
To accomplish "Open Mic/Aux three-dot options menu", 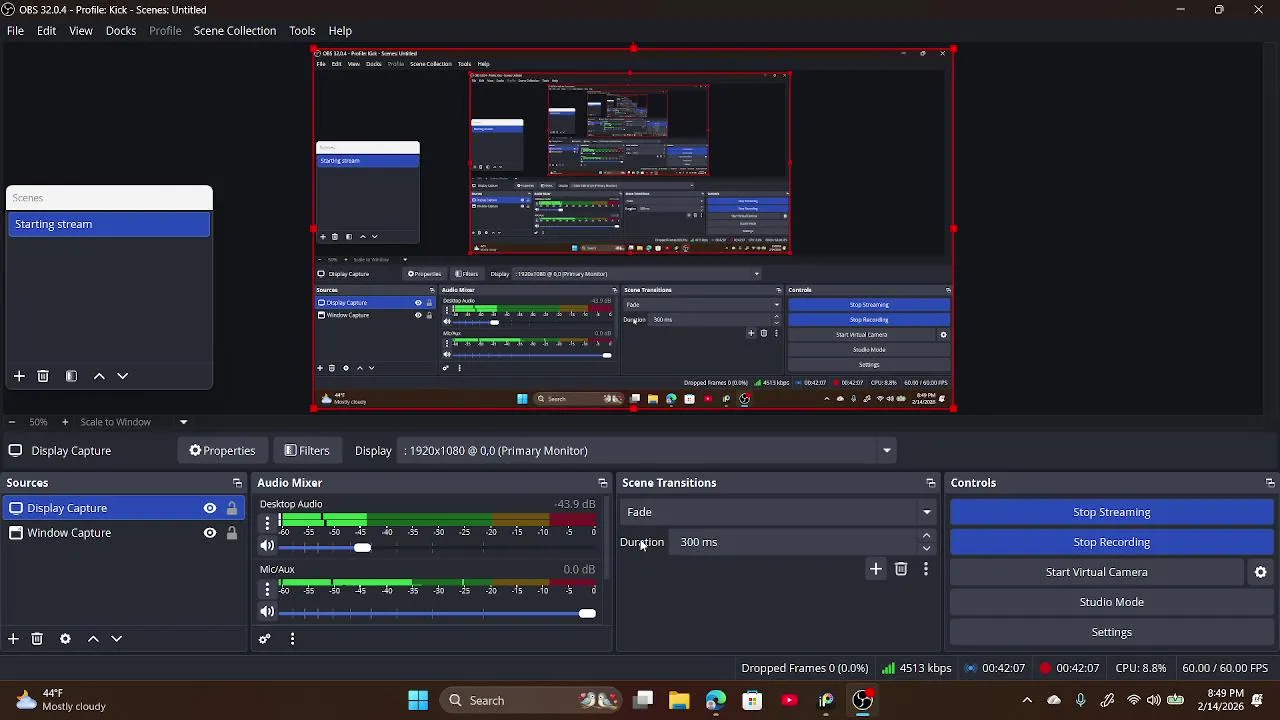I will point(267,589).
